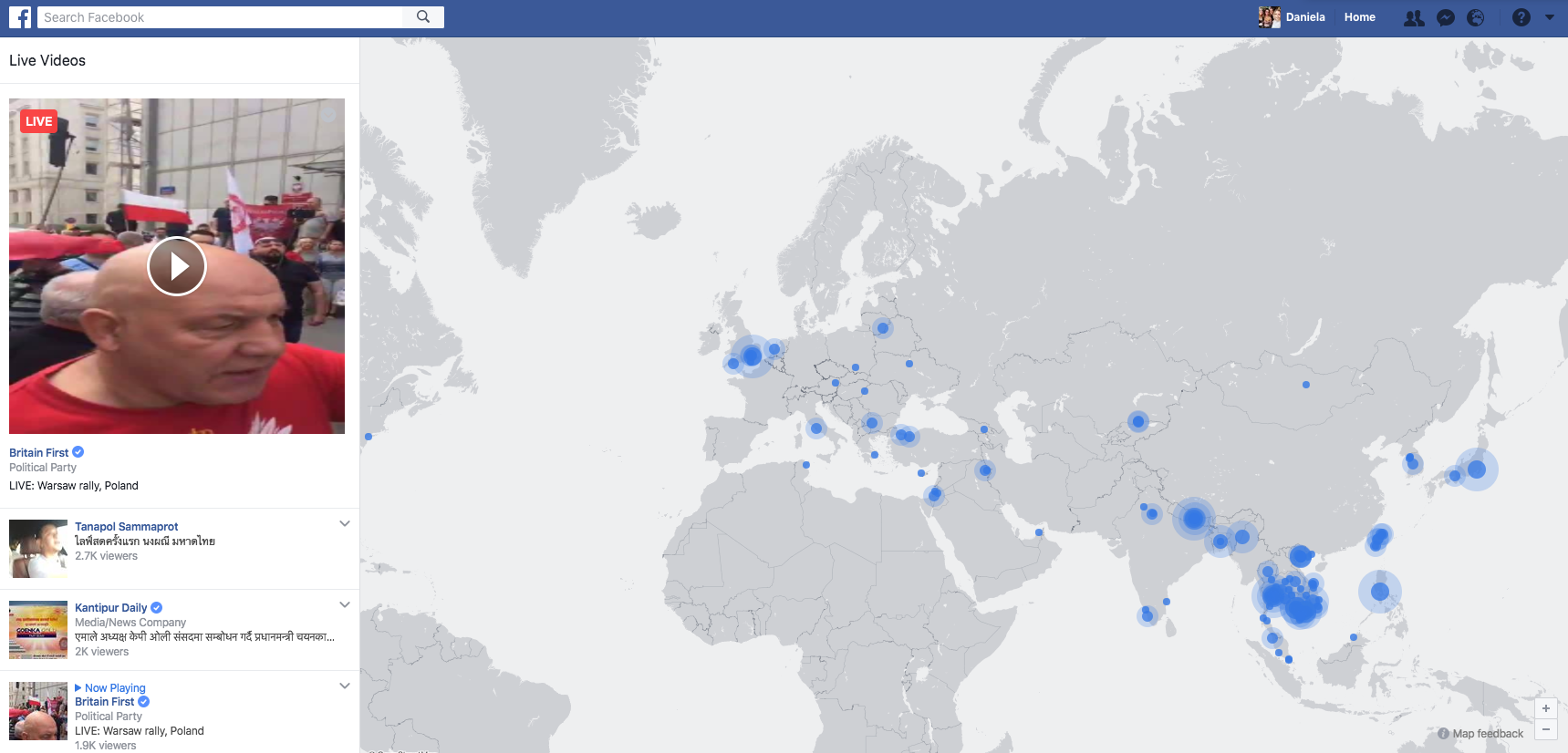
Task: Select the Britain First list thumbnail
Action: pyautogui.click(x=38, y=711)
